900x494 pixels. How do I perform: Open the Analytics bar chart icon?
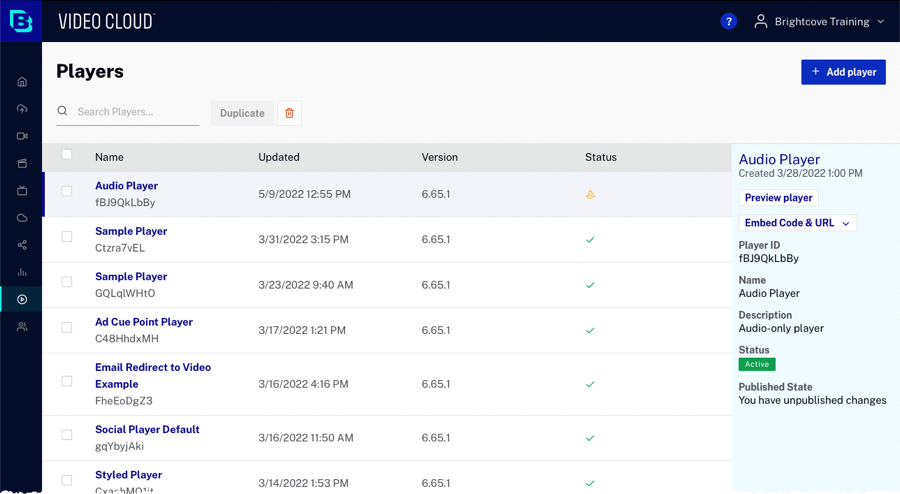pos(22,272)
